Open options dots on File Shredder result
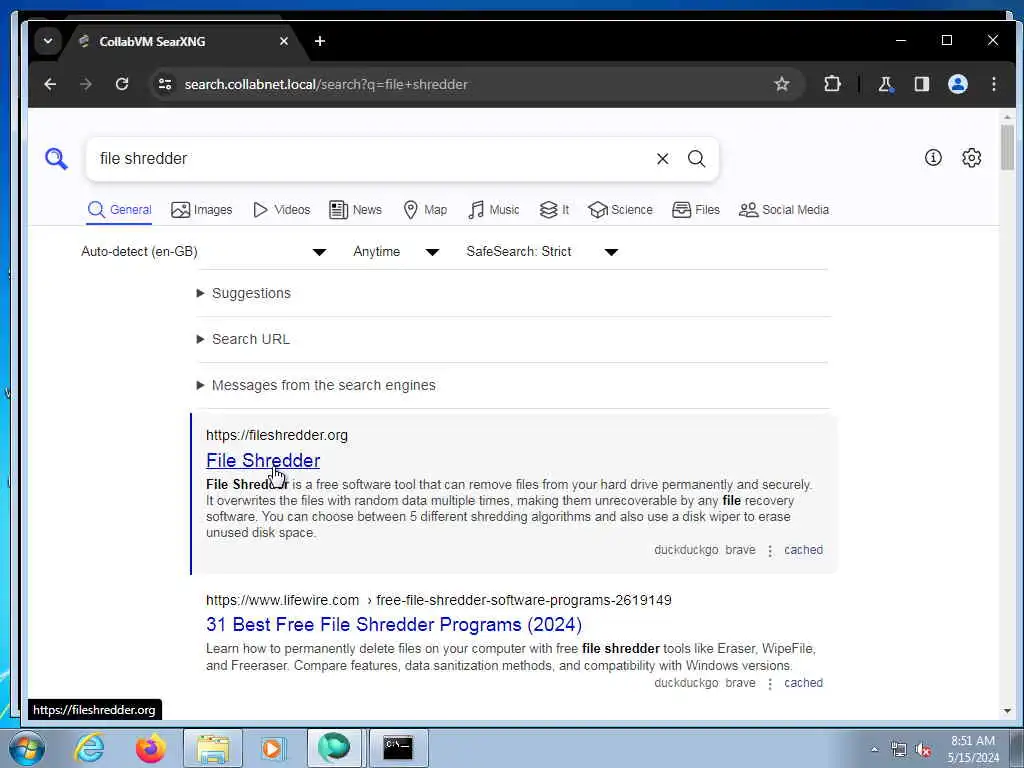1024x768 pixels. coord(770,551)
